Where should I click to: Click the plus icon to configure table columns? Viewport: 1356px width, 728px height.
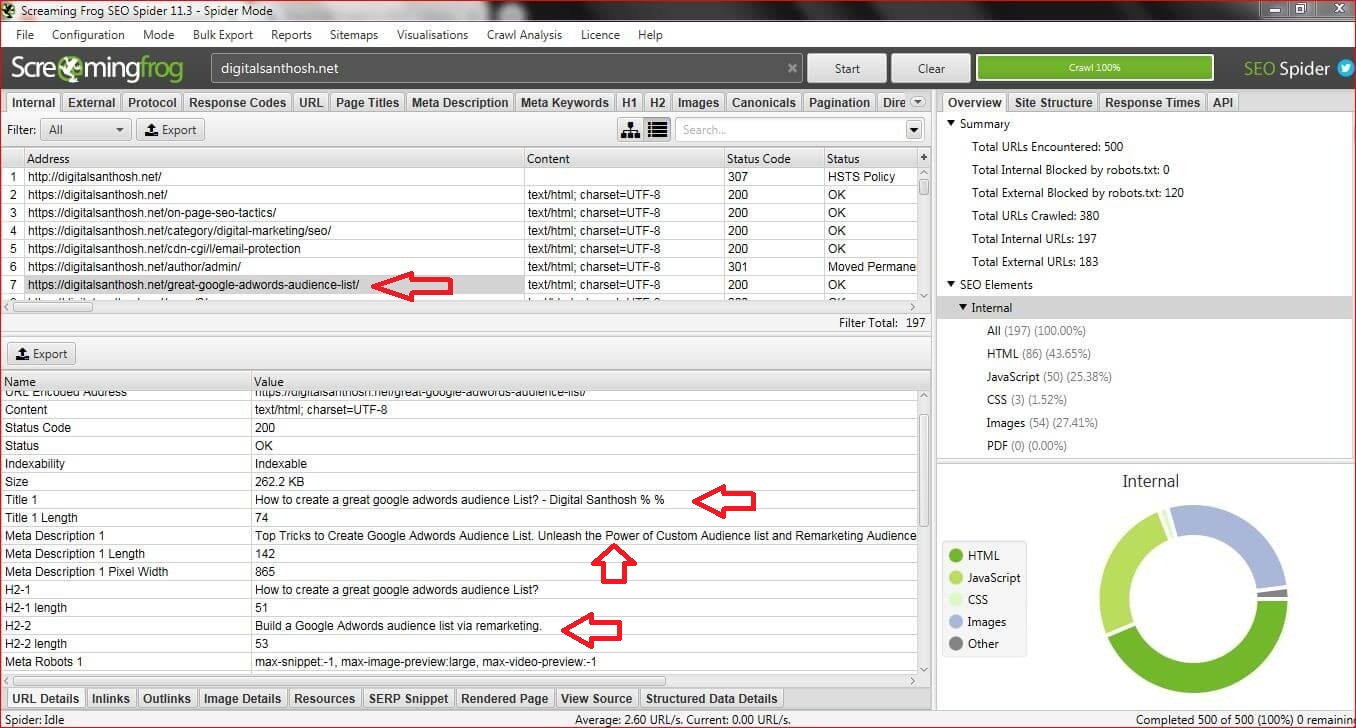tap(923, 158)
